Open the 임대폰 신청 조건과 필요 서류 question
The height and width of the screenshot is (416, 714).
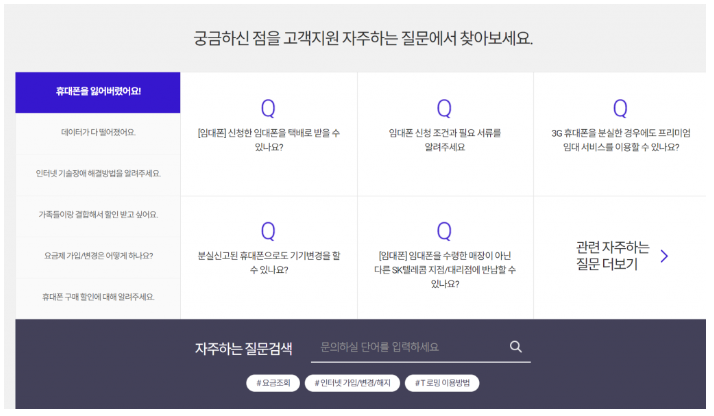point(444,139)
